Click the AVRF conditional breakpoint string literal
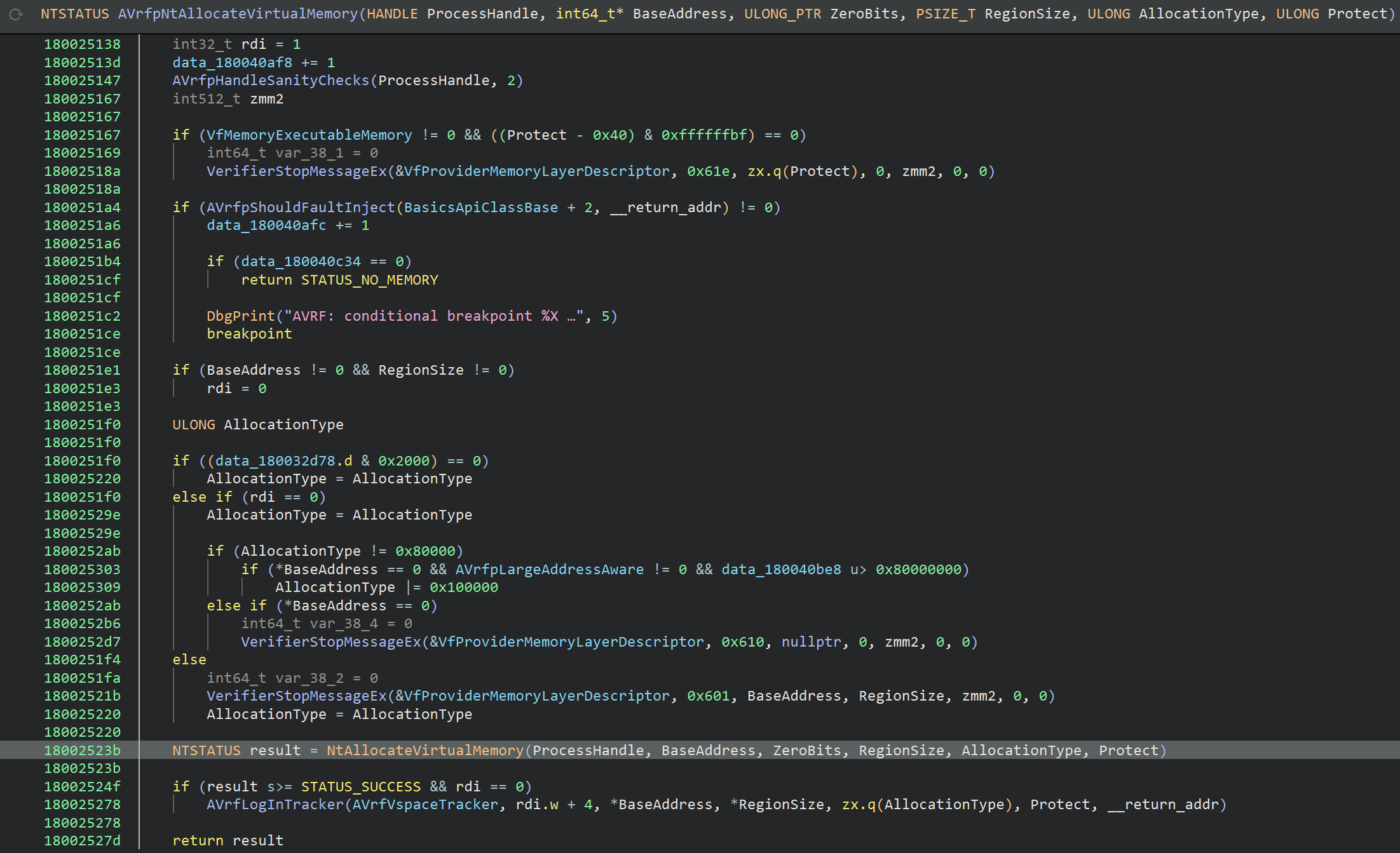Image resolution: width=1400 pixels, height=853 pixels. click(x=433, y=316)
